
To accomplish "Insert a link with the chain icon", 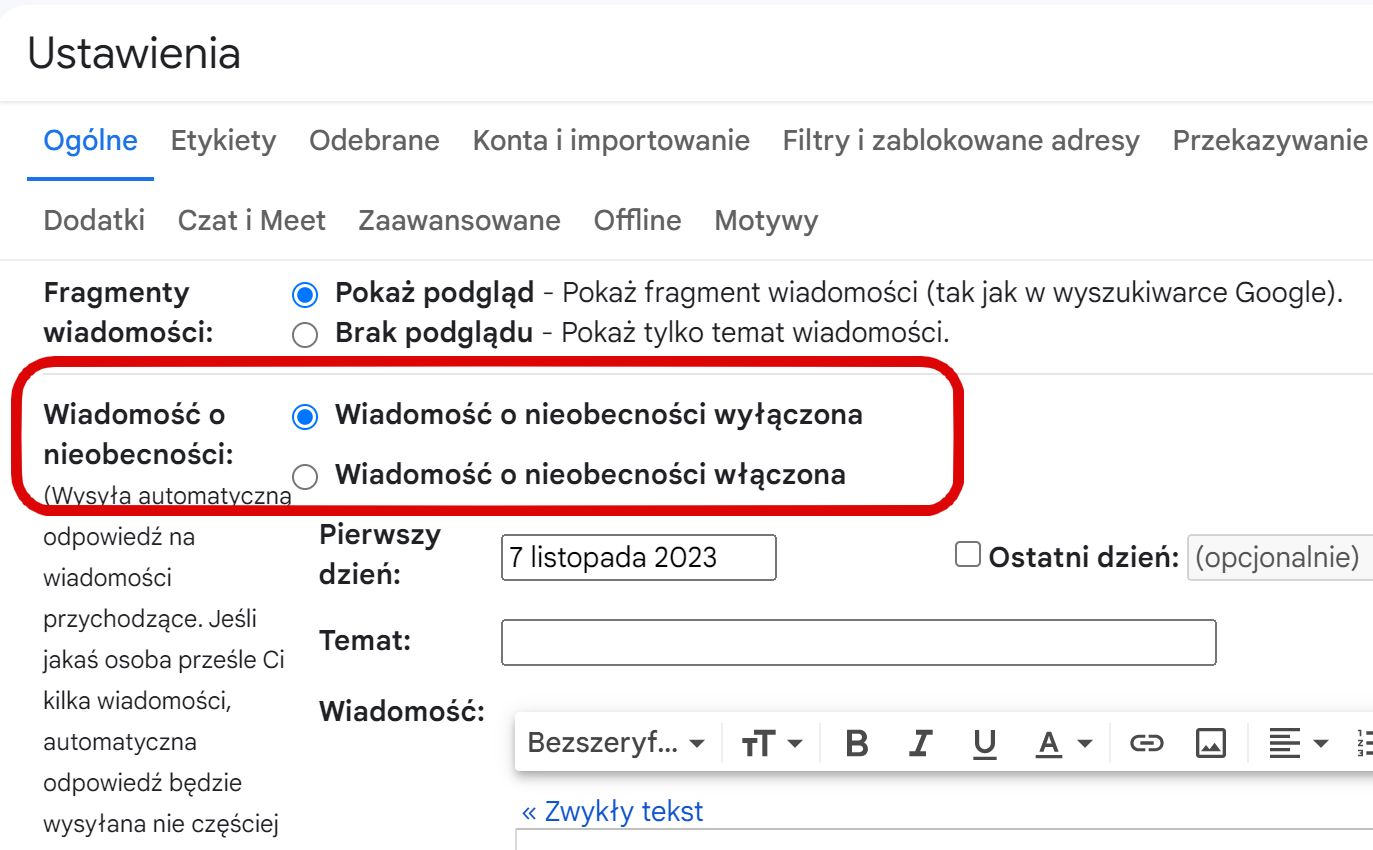I will click(x=1146, y=743).
